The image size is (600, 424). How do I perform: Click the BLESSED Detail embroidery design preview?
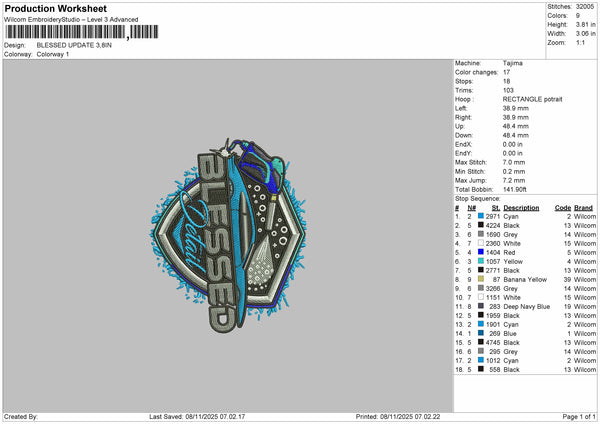[x=228, y=234]
